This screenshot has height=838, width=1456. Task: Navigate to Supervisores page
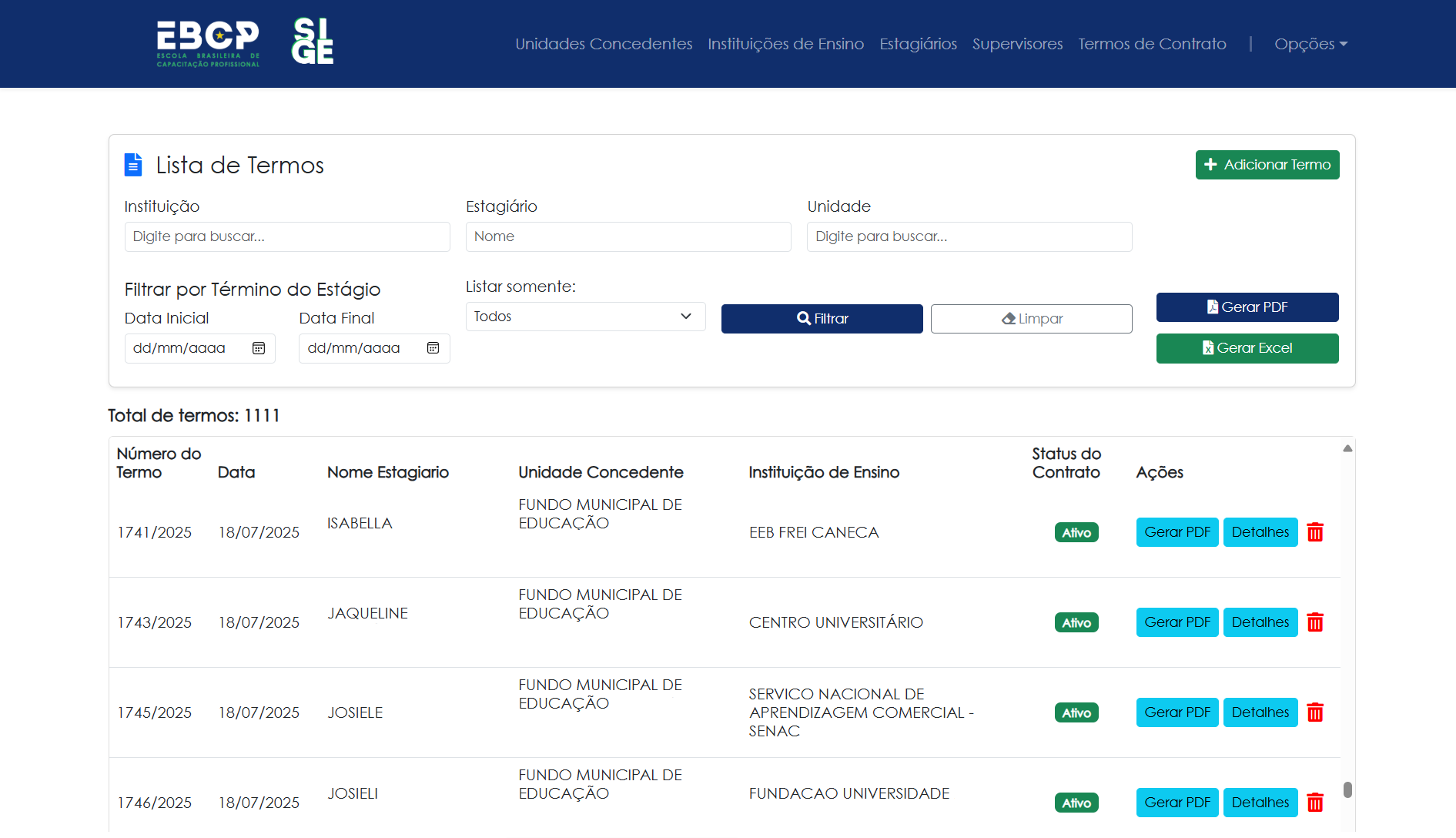[x=1017, y=44]
